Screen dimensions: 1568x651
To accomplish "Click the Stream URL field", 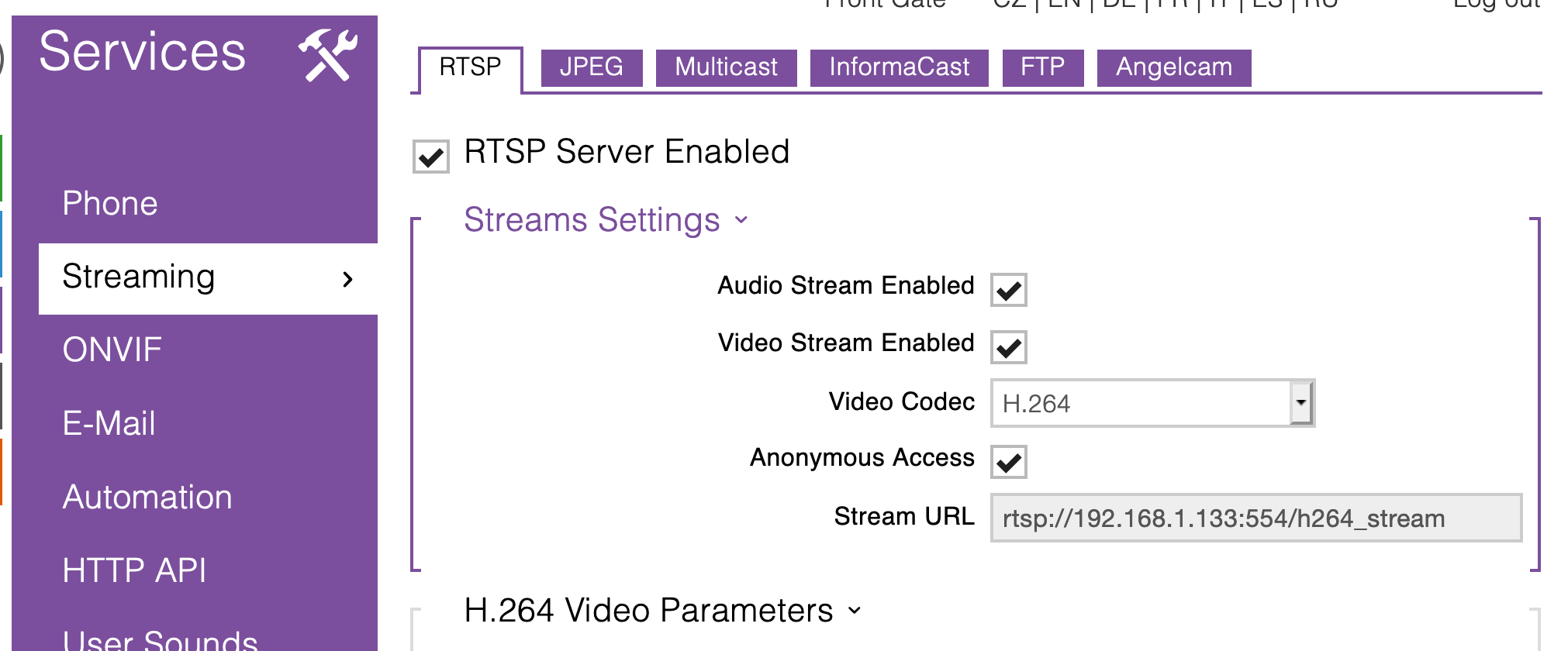I will (x=1255, y=518).
